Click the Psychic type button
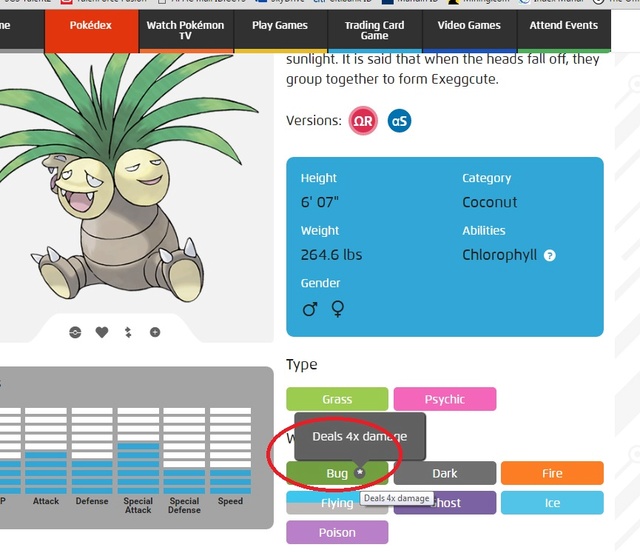 point(445,399)
